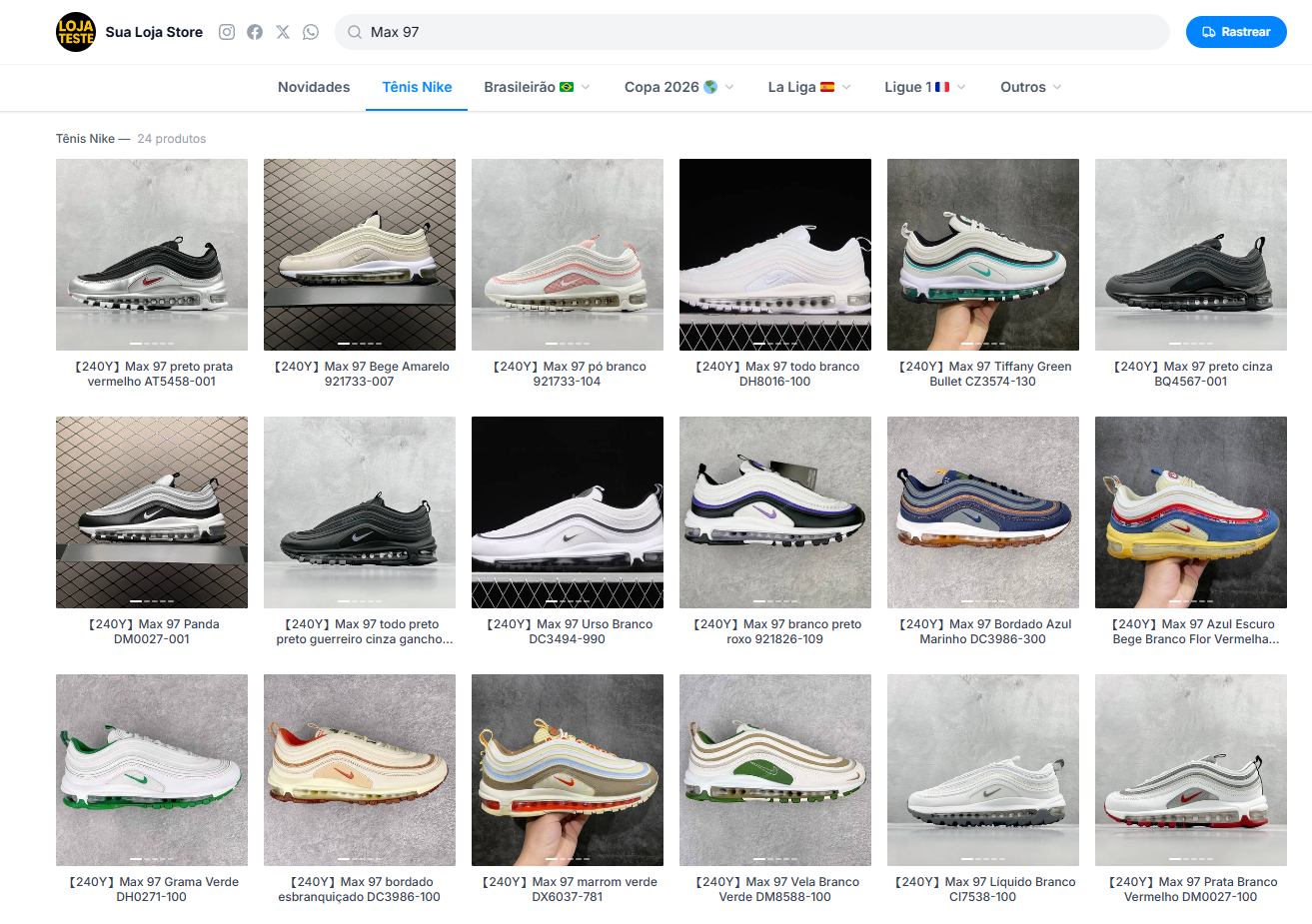Click the title Max 97 Vela Branco Verde DM8588-100
Image resolution: width=1312 pixels, height=924 pixels.
775,889
